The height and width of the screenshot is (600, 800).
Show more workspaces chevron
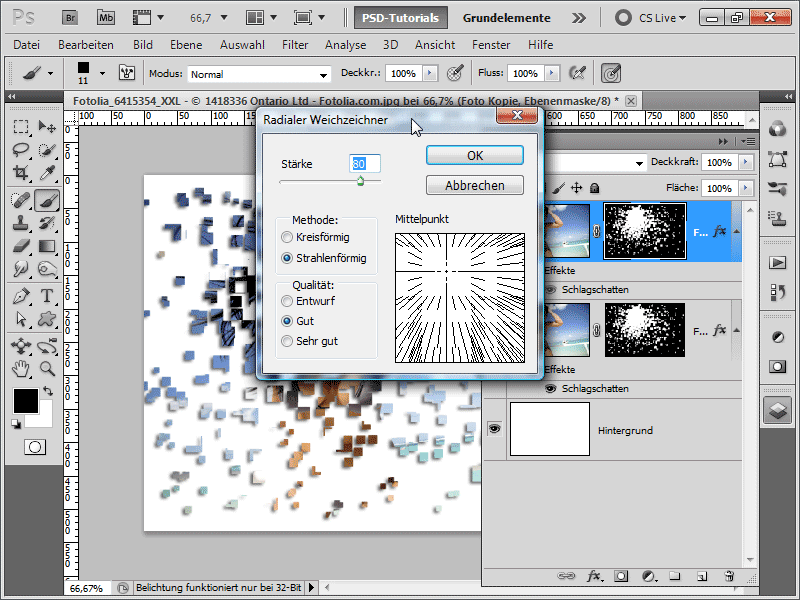point(579,18)
